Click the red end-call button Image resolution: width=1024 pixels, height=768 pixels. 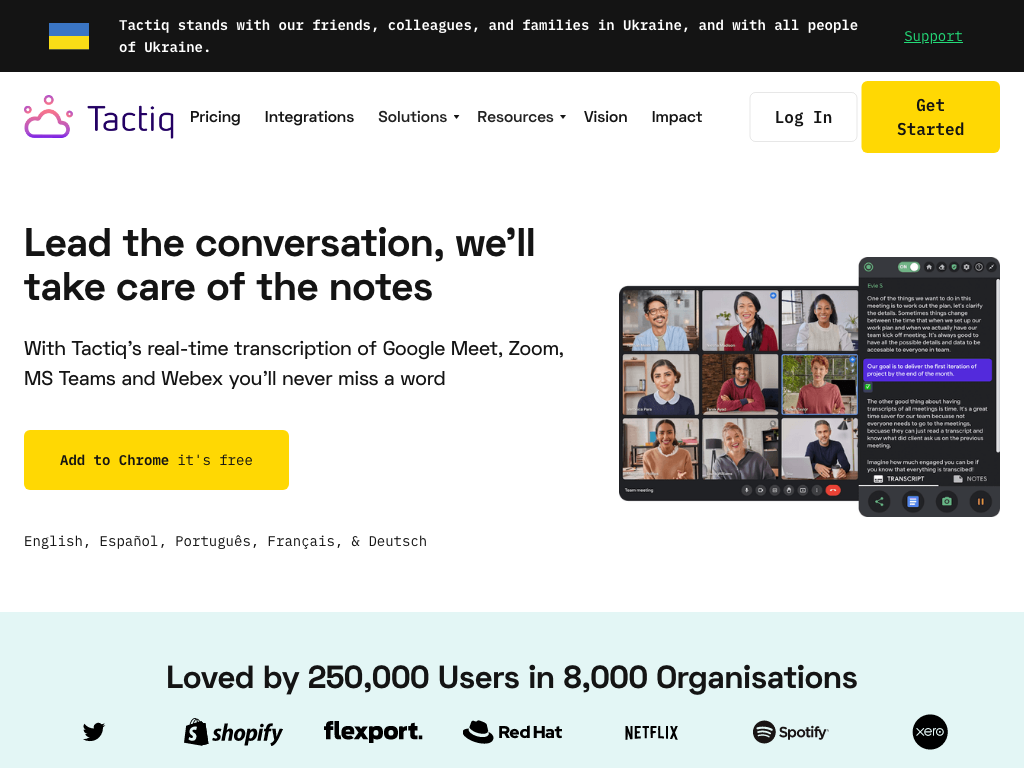833,490
